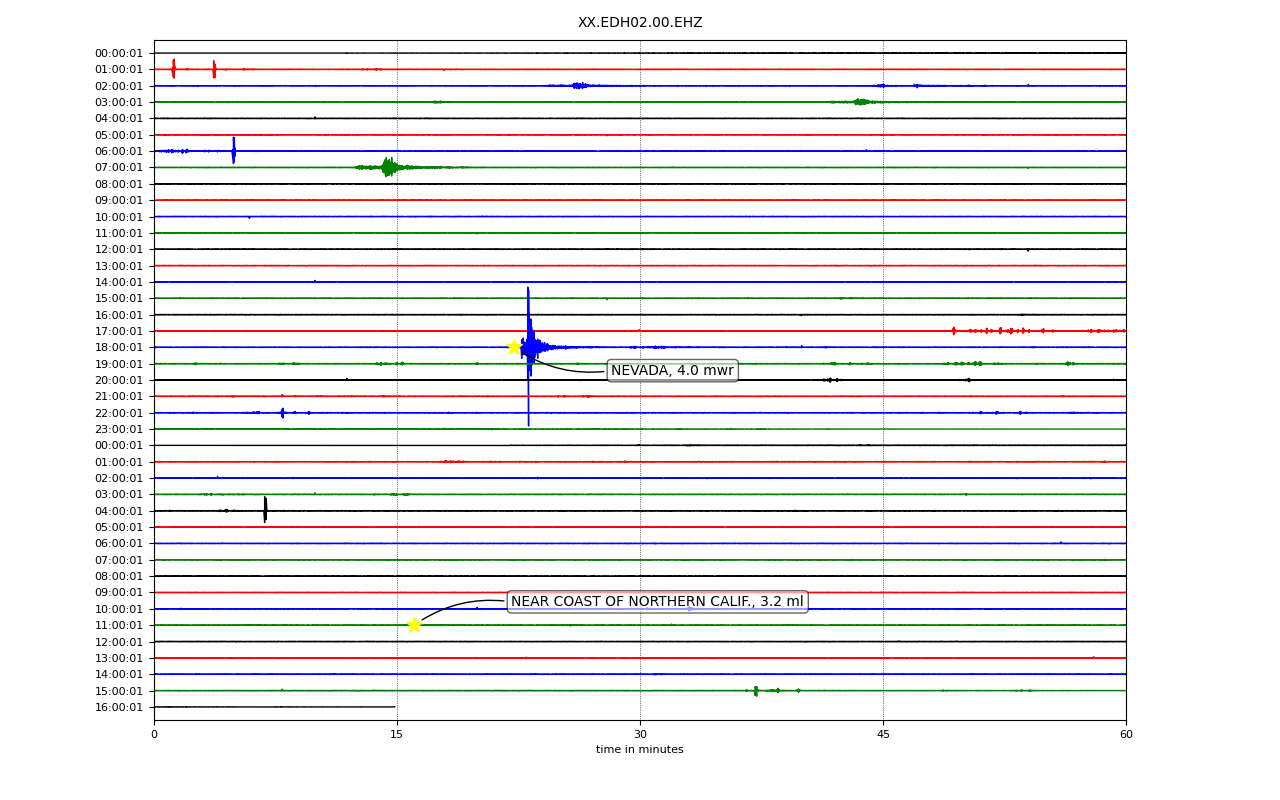Click the blue spike on the 06:00:01 trace
This screenshot has height=800, width=1280.
233,151
